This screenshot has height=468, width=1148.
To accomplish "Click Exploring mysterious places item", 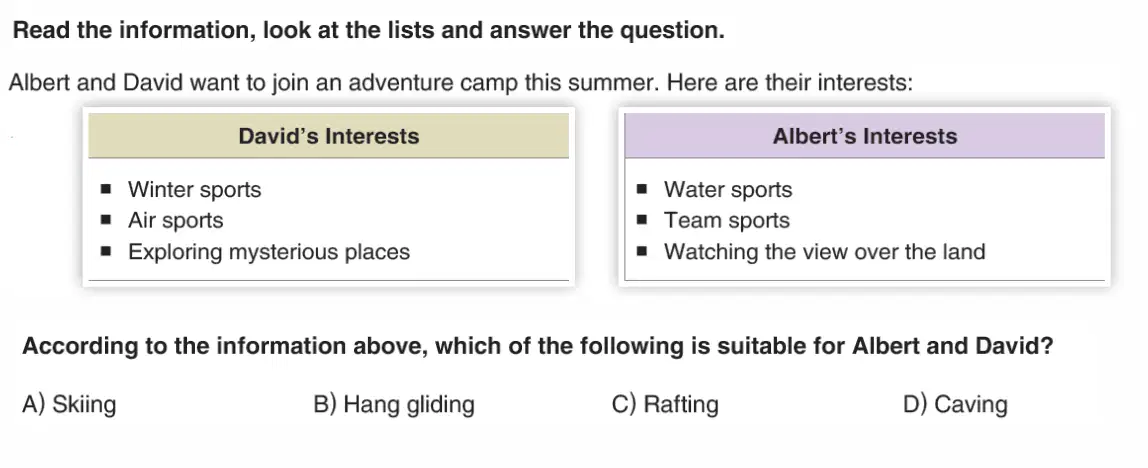I will click(269, 252).
